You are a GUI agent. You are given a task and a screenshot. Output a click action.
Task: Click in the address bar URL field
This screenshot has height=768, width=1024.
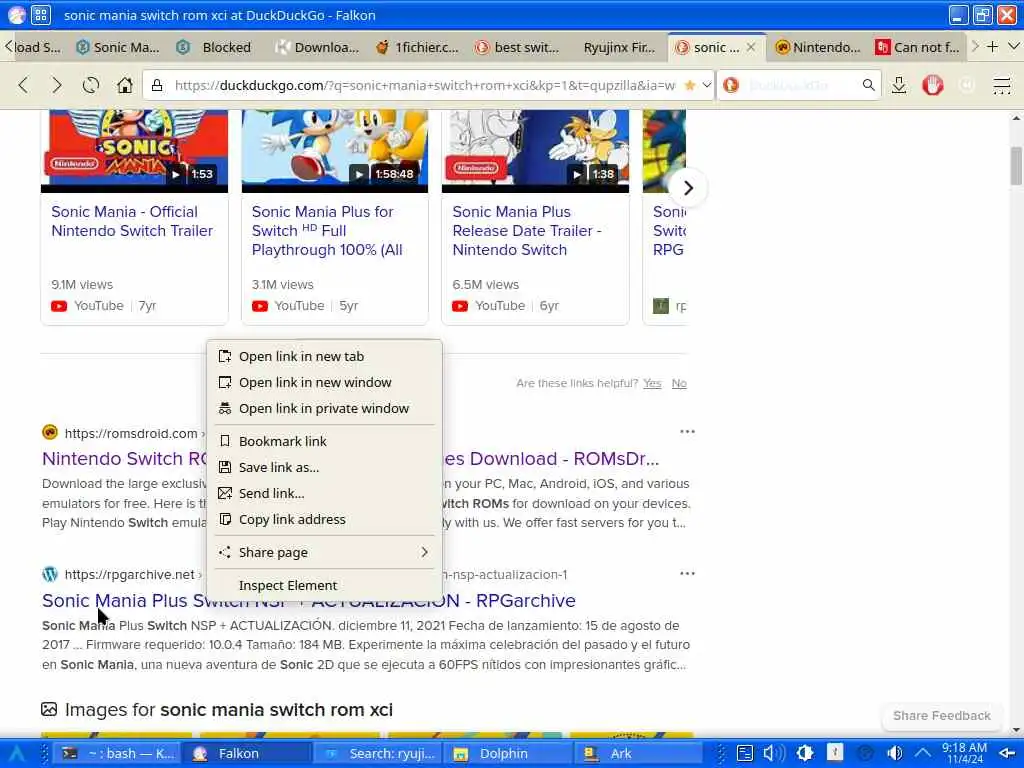[x=424, y=85]
